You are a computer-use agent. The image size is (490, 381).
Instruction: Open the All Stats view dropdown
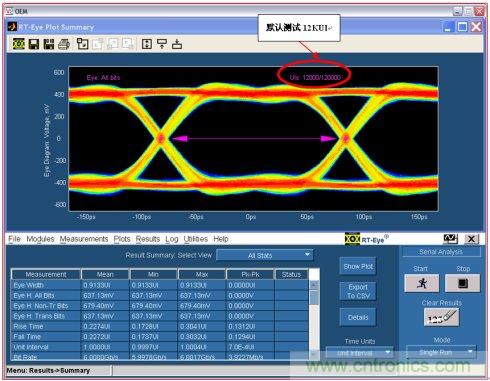click(x=265, y=255)
